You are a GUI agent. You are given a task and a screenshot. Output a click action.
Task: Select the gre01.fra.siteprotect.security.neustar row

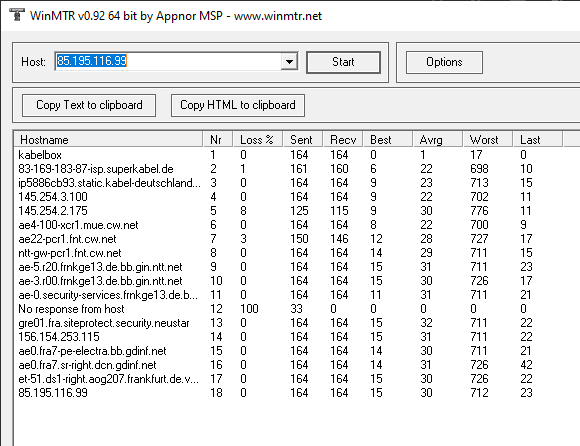[290, 323]
